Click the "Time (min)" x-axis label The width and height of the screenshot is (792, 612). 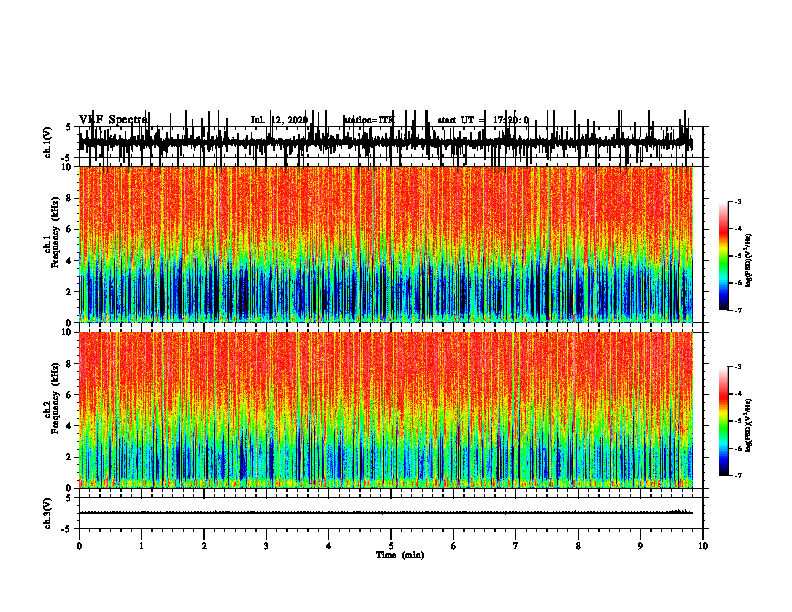(x=400, y=555)
